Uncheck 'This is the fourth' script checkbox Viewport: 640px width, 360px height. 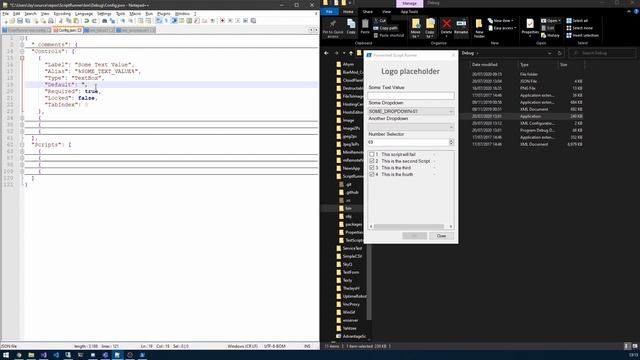coord(372,174)
